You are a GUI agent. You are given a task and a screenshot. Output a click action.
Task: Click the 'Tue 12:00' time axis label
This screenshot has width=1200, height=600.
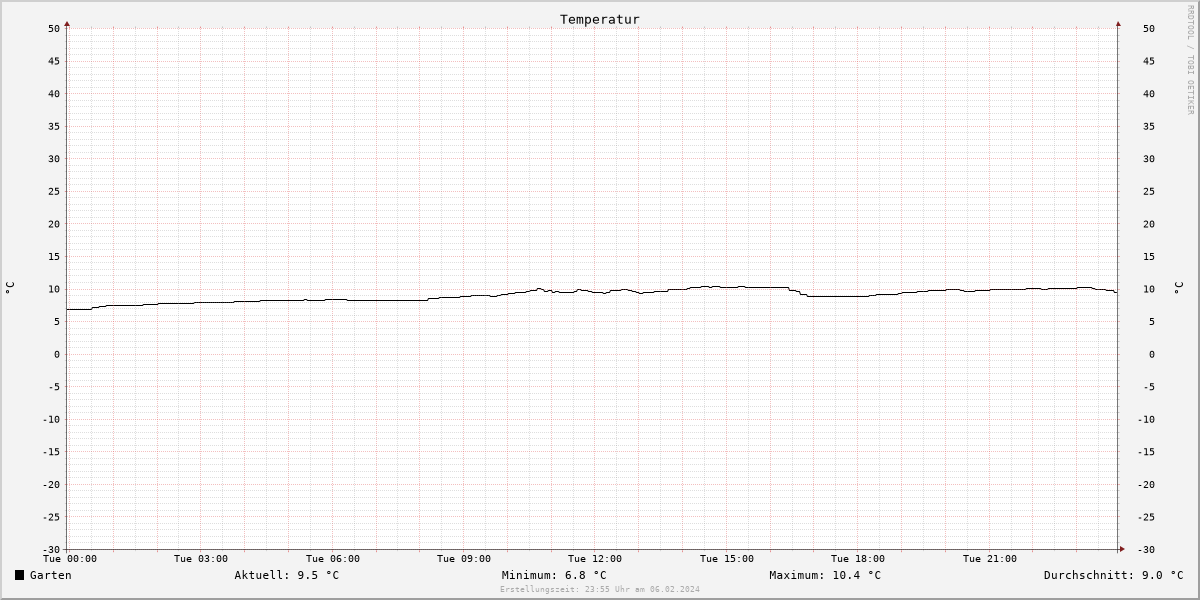tap(595, 559)
